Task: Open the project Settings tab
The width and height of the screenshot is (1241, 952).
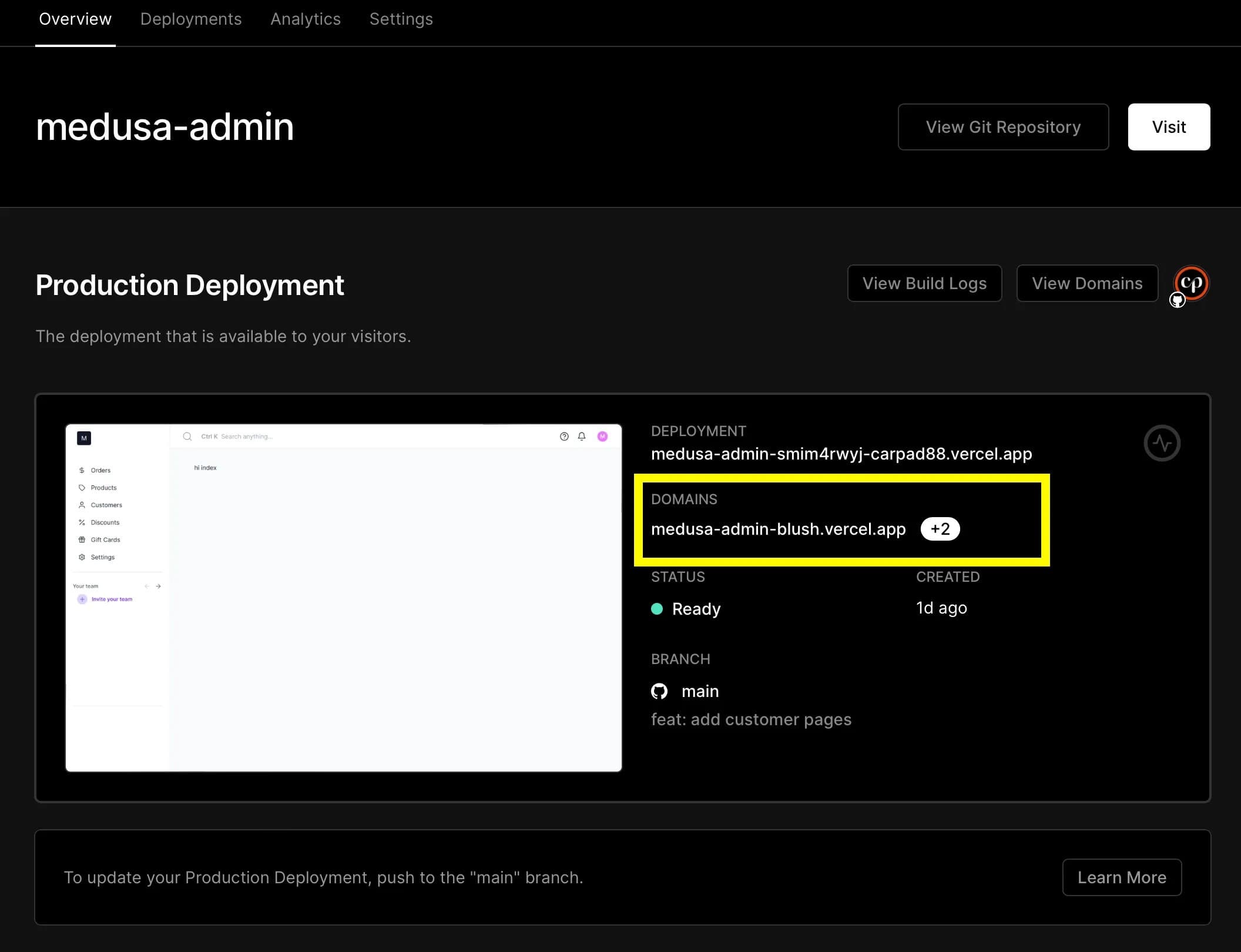Action: [x=401, y=19]
